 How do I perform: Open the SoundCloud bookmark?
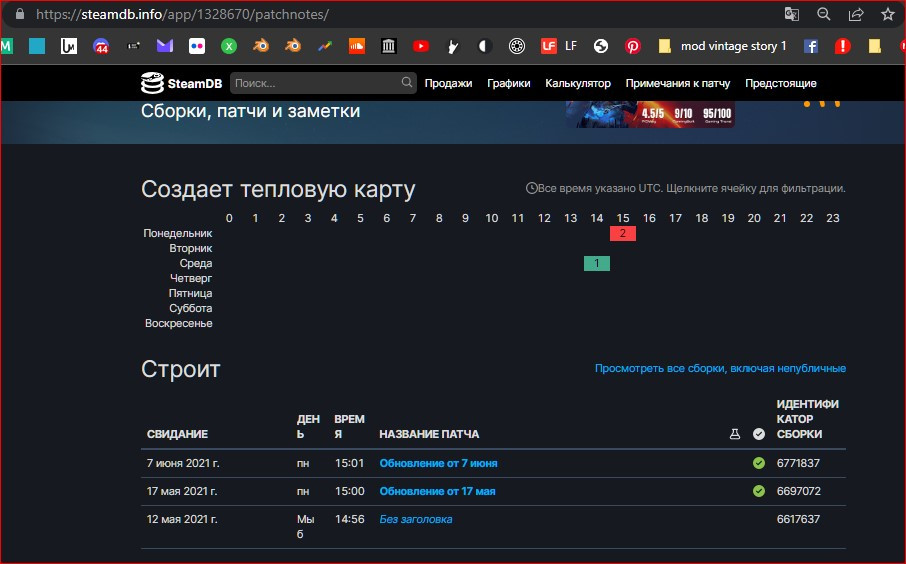pyautogui.click(x=357, y=46)
